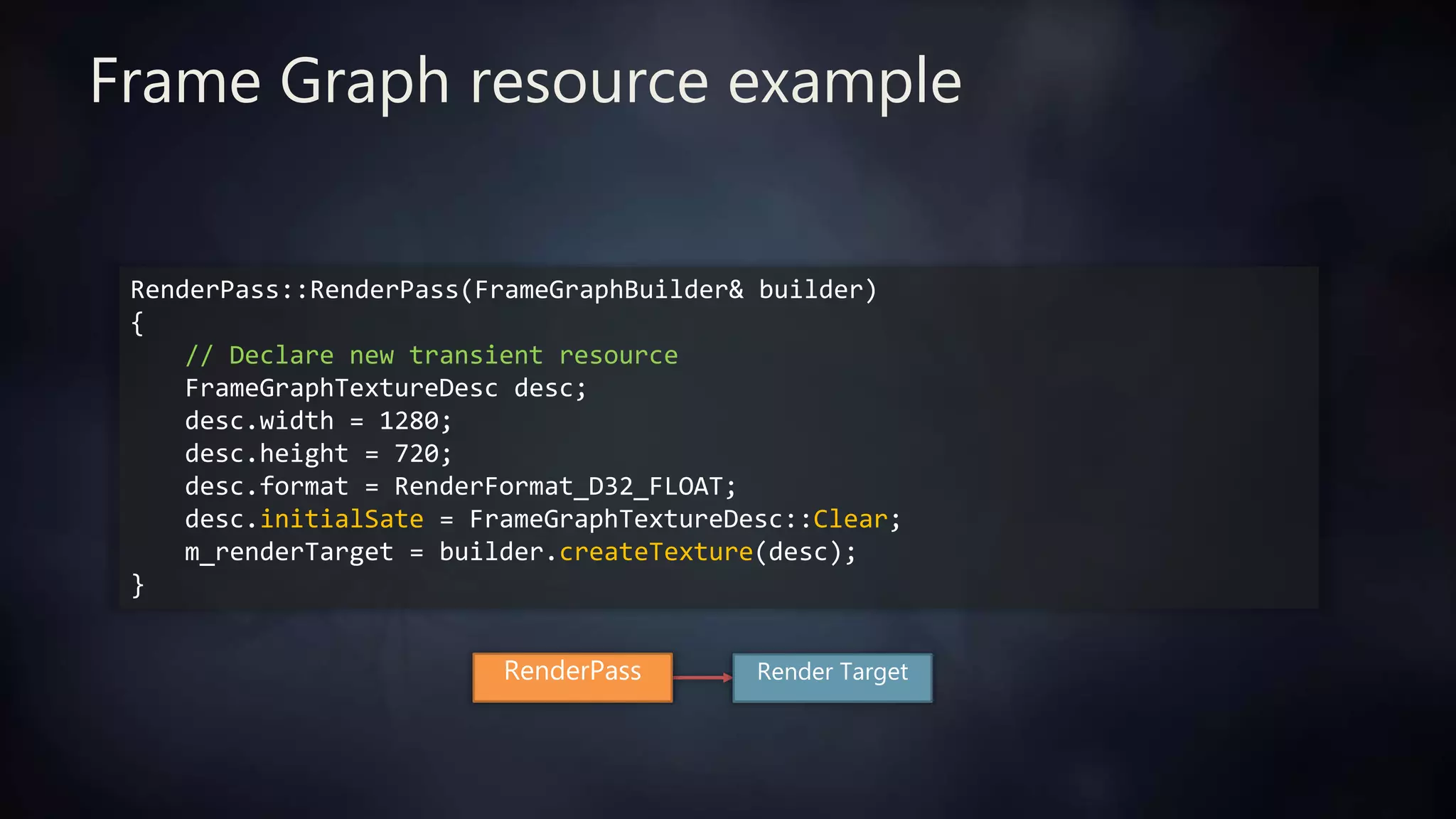Click the opening curly brace

[137, 323]
